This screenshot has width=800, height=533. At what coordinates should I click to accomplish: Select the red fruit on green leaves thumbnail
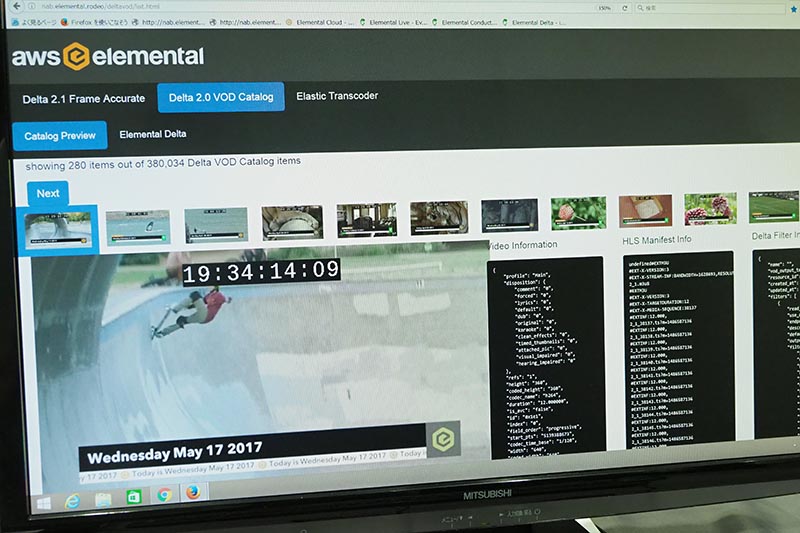tap(578, 213)
